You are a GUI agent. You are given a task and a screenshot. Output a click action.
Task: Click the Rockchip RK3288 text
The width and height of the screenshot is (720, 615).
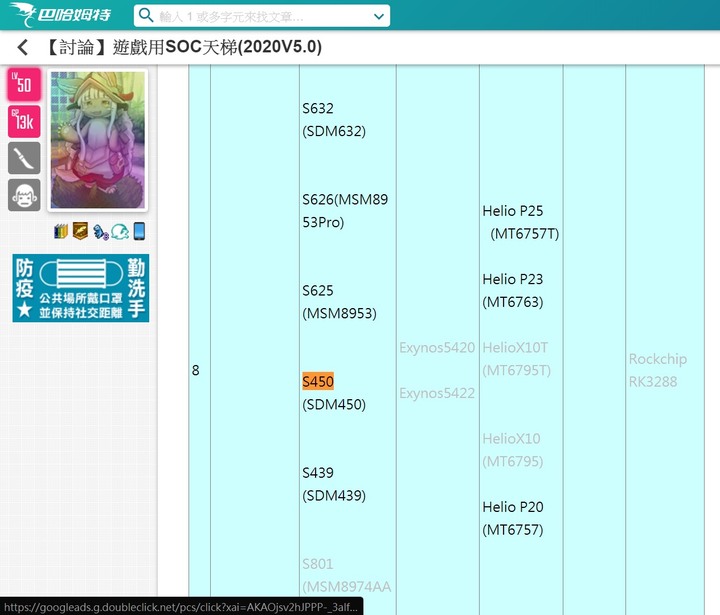click(x=658, y=370)
